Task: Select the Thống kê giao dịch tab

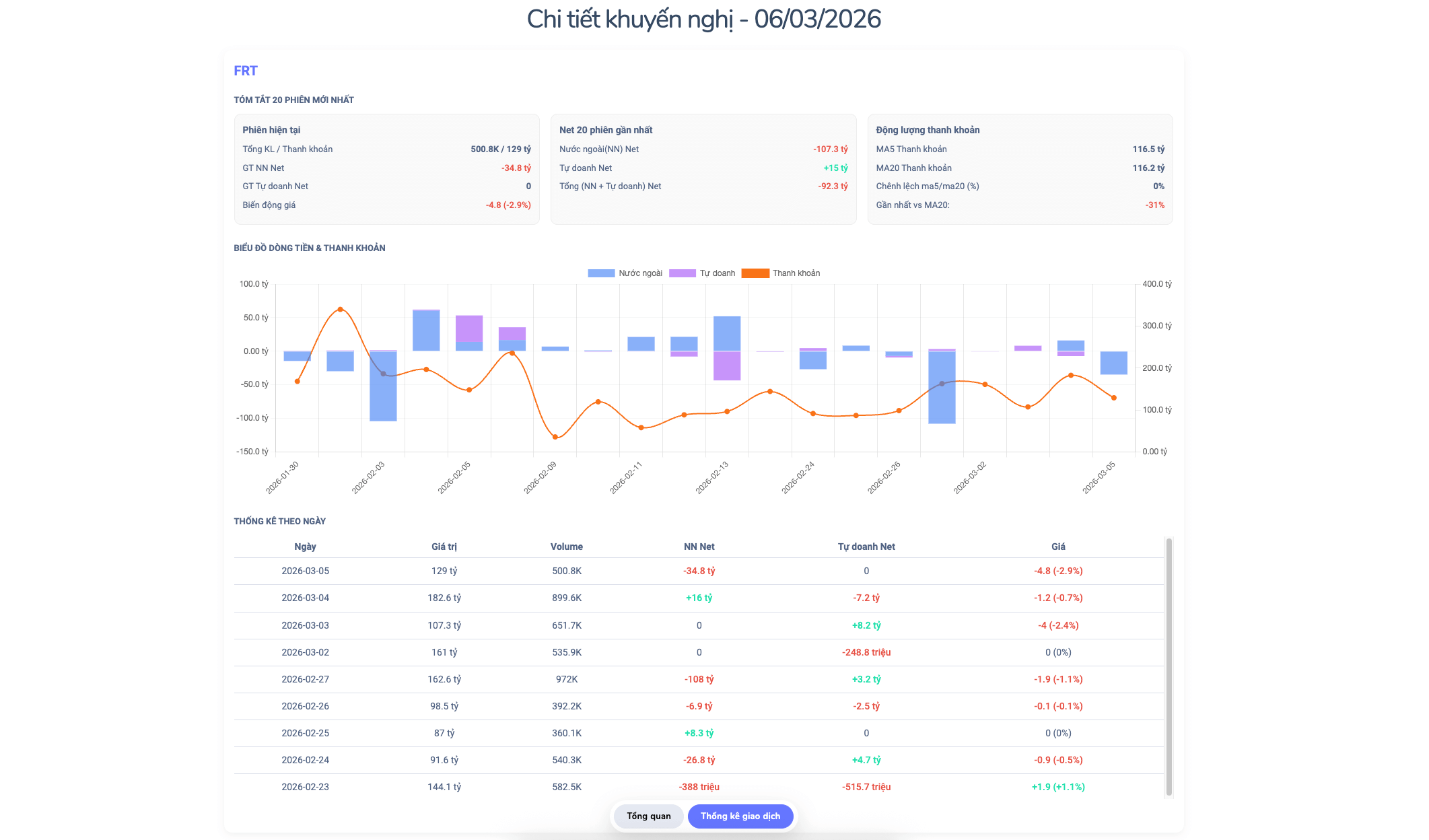Action: [x=740, y=816]
